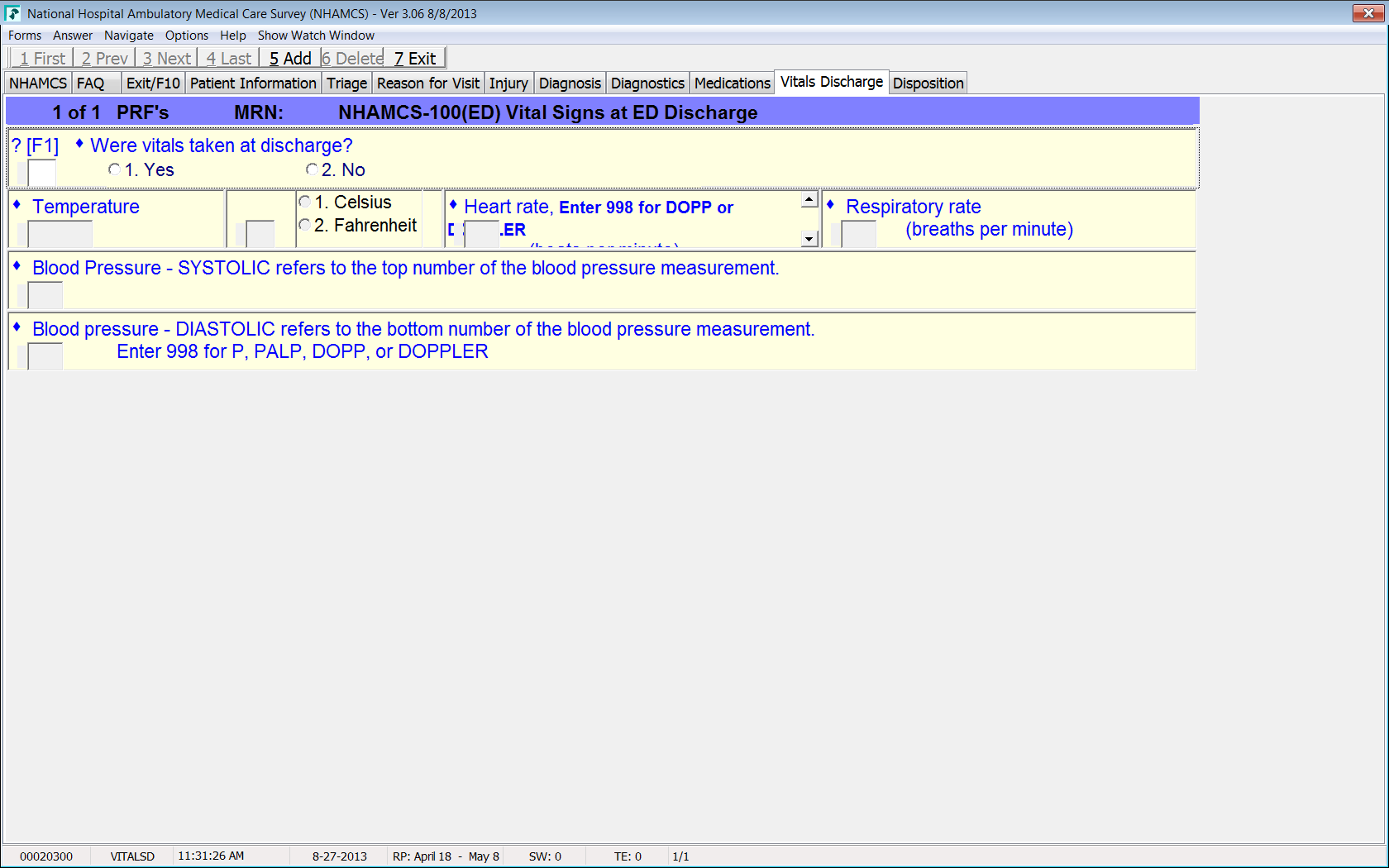Image resolution: width=1389 pixels, height=868 pixels.
Task: Click the '? [F1]' help label
Action: 35,146
